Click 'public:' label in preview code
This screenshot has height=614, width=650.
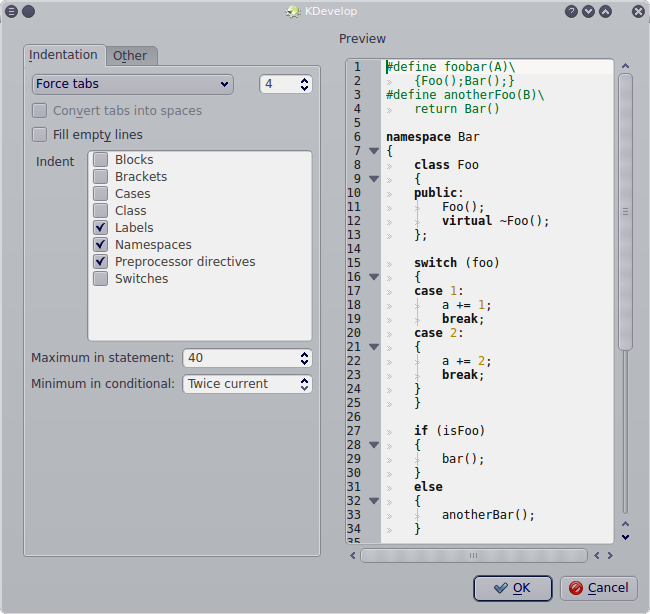(439, 193)
